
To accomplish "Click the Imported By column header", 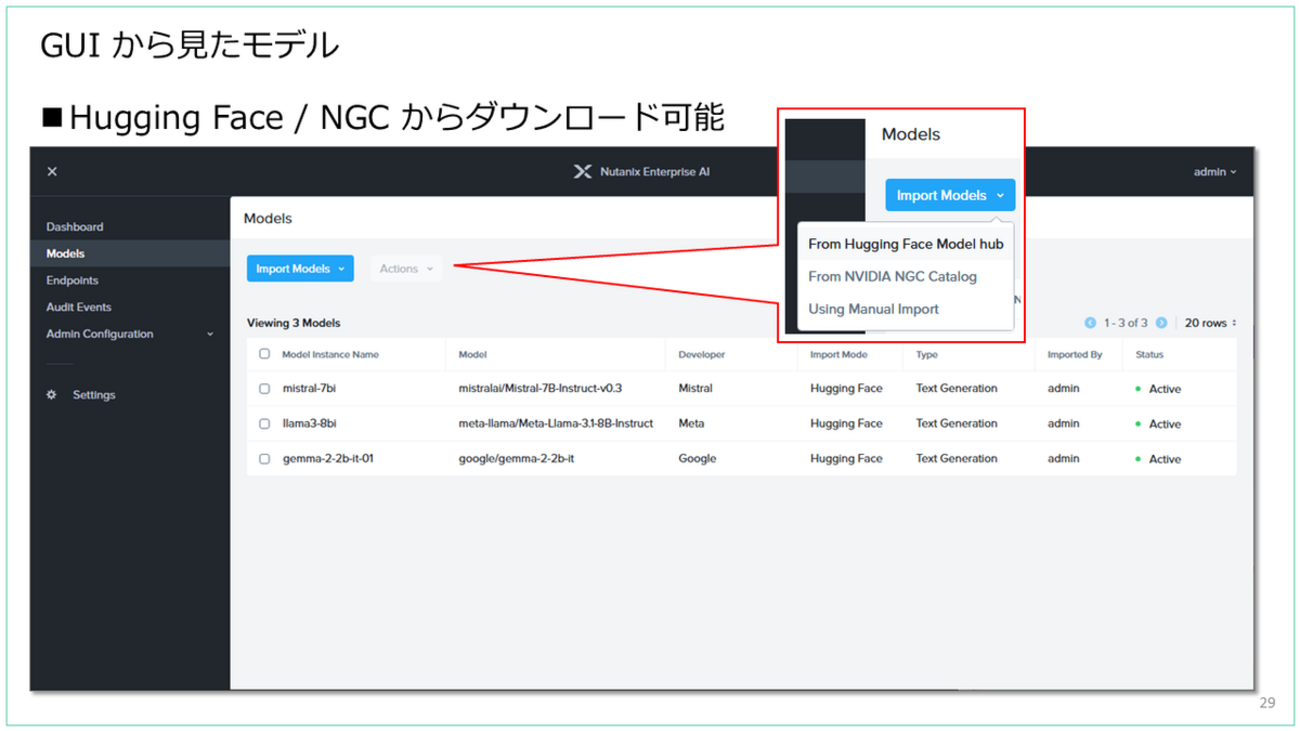I will click(x=1075, y=355).
